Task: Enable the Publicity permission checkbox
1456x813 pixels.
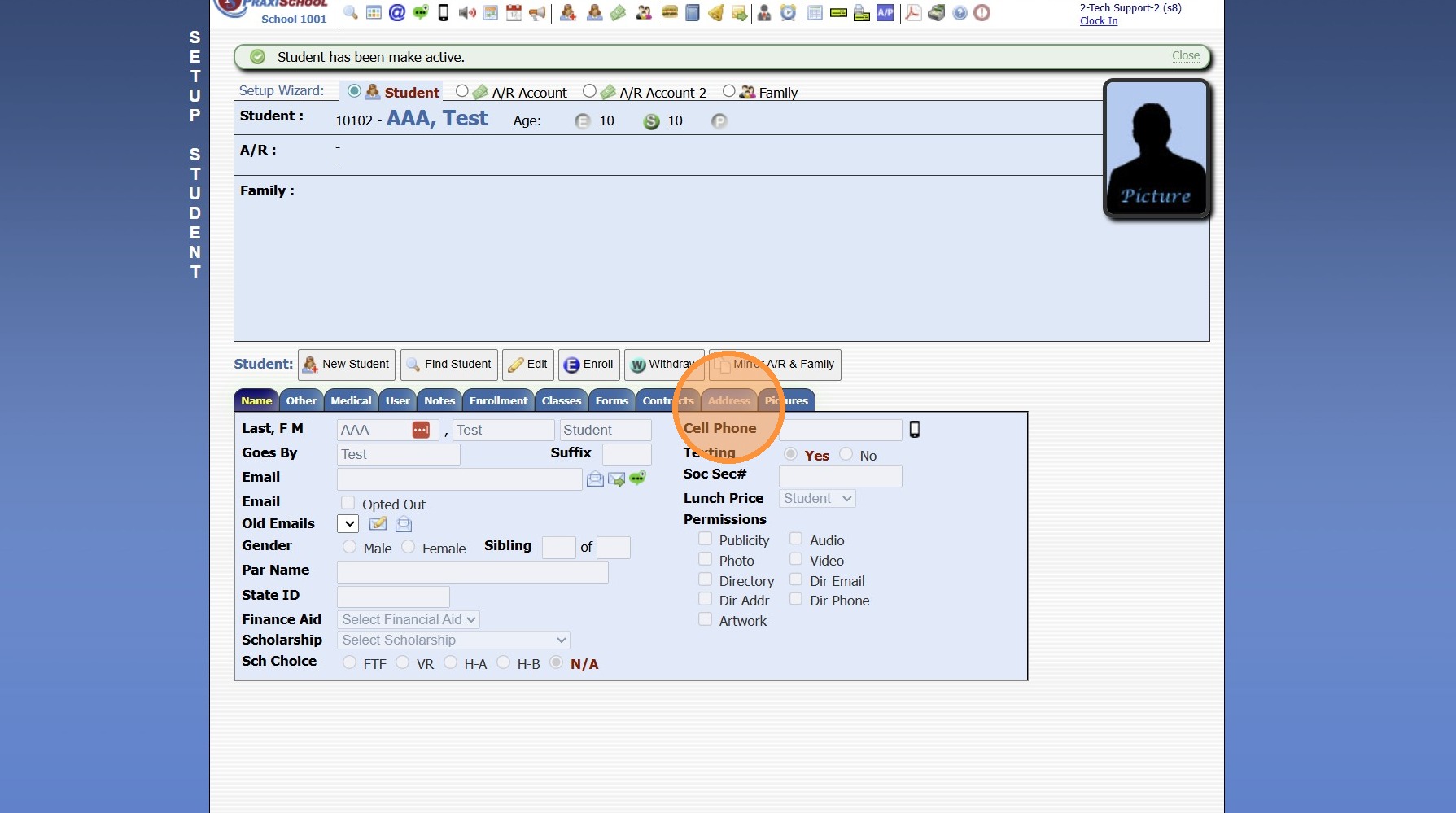Action: tap(706, 539)
